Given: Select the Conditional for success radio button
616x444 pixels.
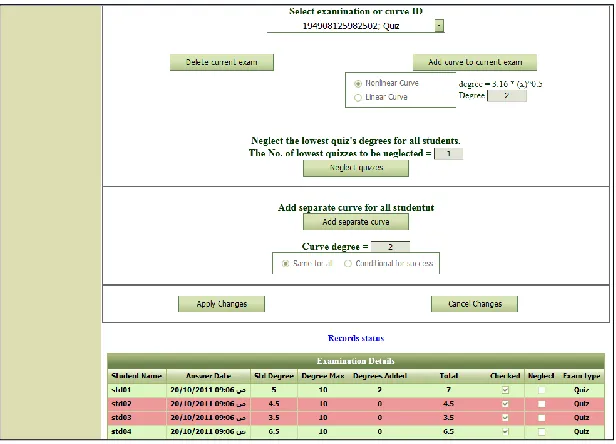Looking at the screenshot, I should tap(348, 264).
